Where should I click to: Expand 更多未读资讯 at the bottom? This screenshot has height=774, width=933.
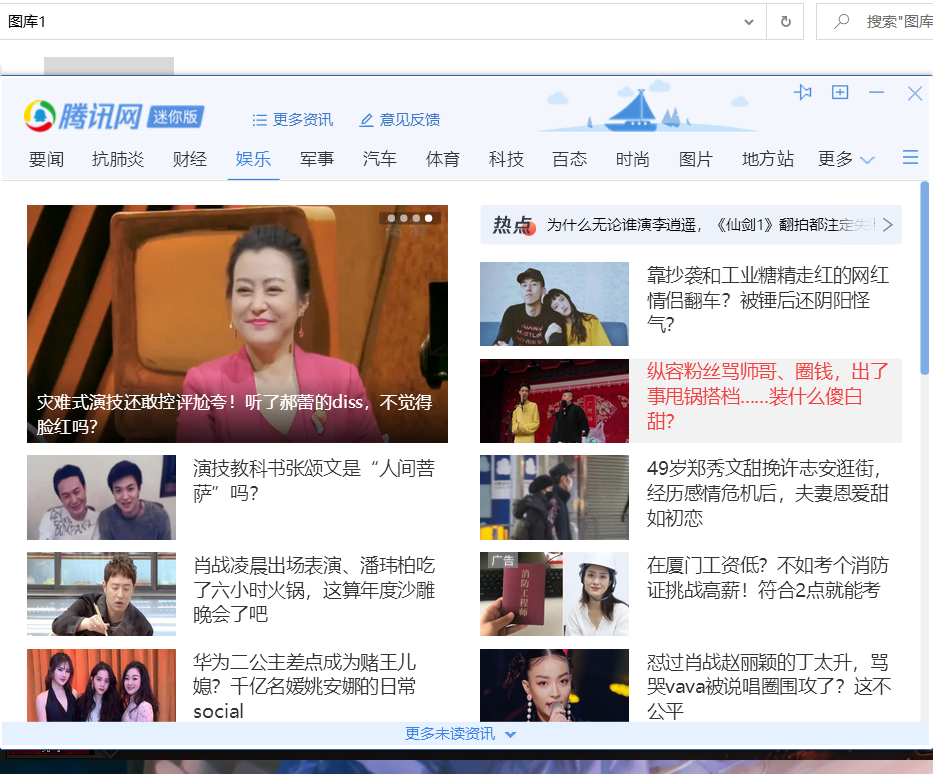point(510,735)
